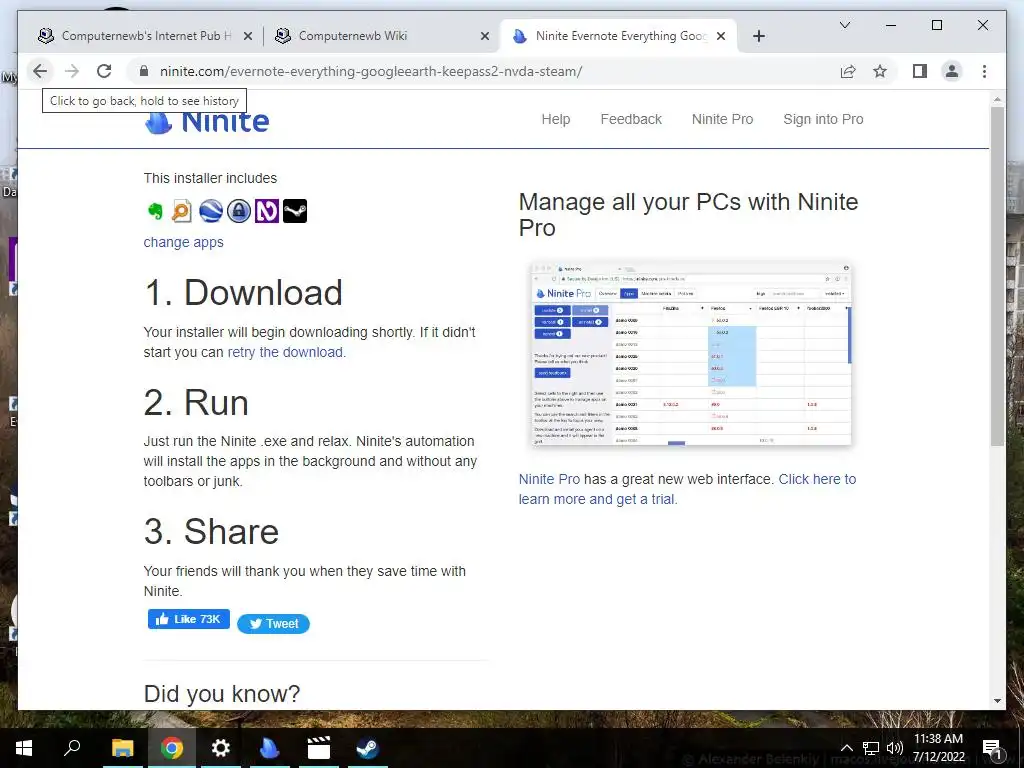Screen dimensions: 1024x768
Task: Click Sign into Pro
Action: point(823,119)
